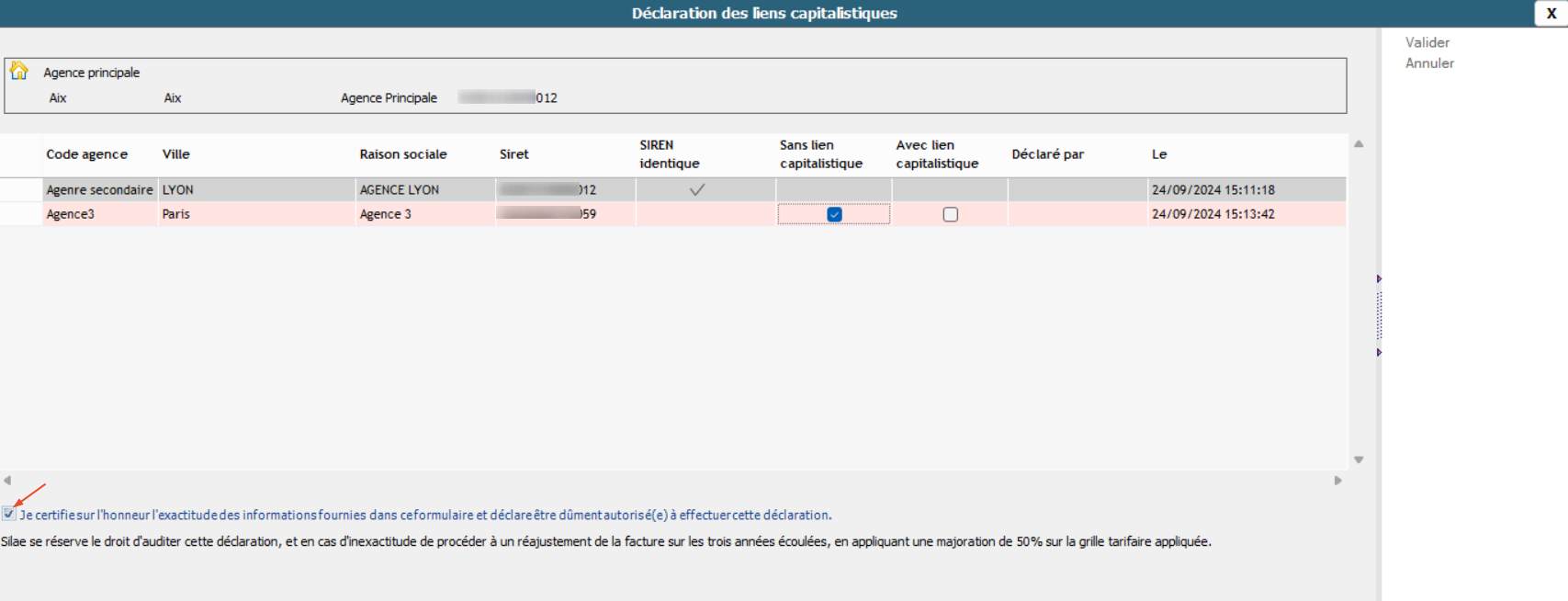1568x601 pixels.
Task: Click the SIREN identique checkmark for LYON
Action: (697, 189)
